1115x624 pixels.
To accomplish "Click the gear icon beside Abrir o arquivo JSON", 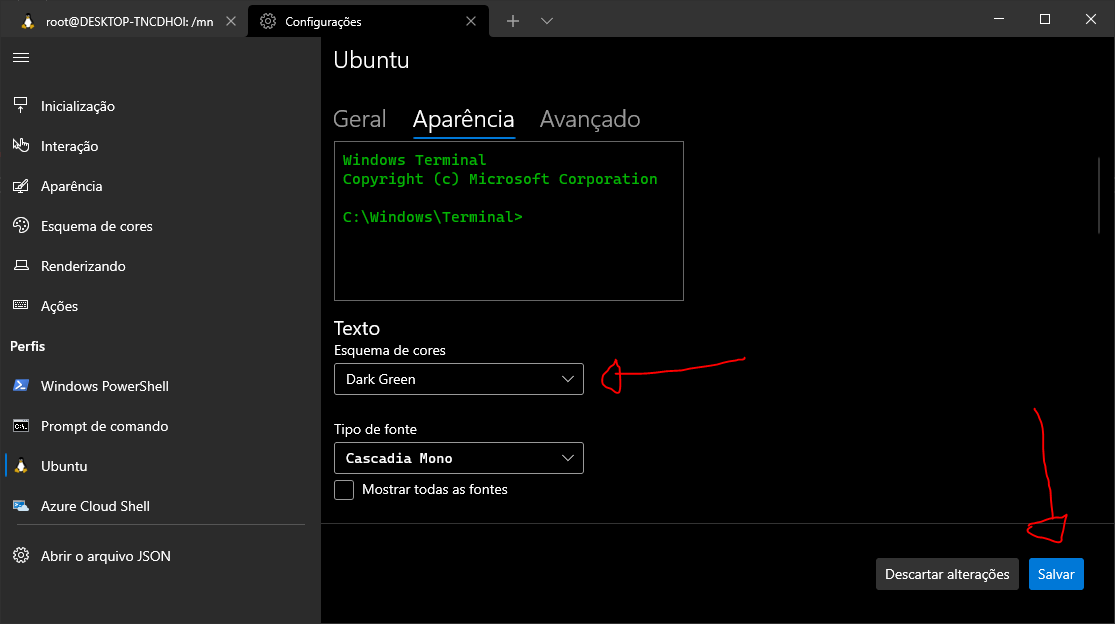I will 21,556.
